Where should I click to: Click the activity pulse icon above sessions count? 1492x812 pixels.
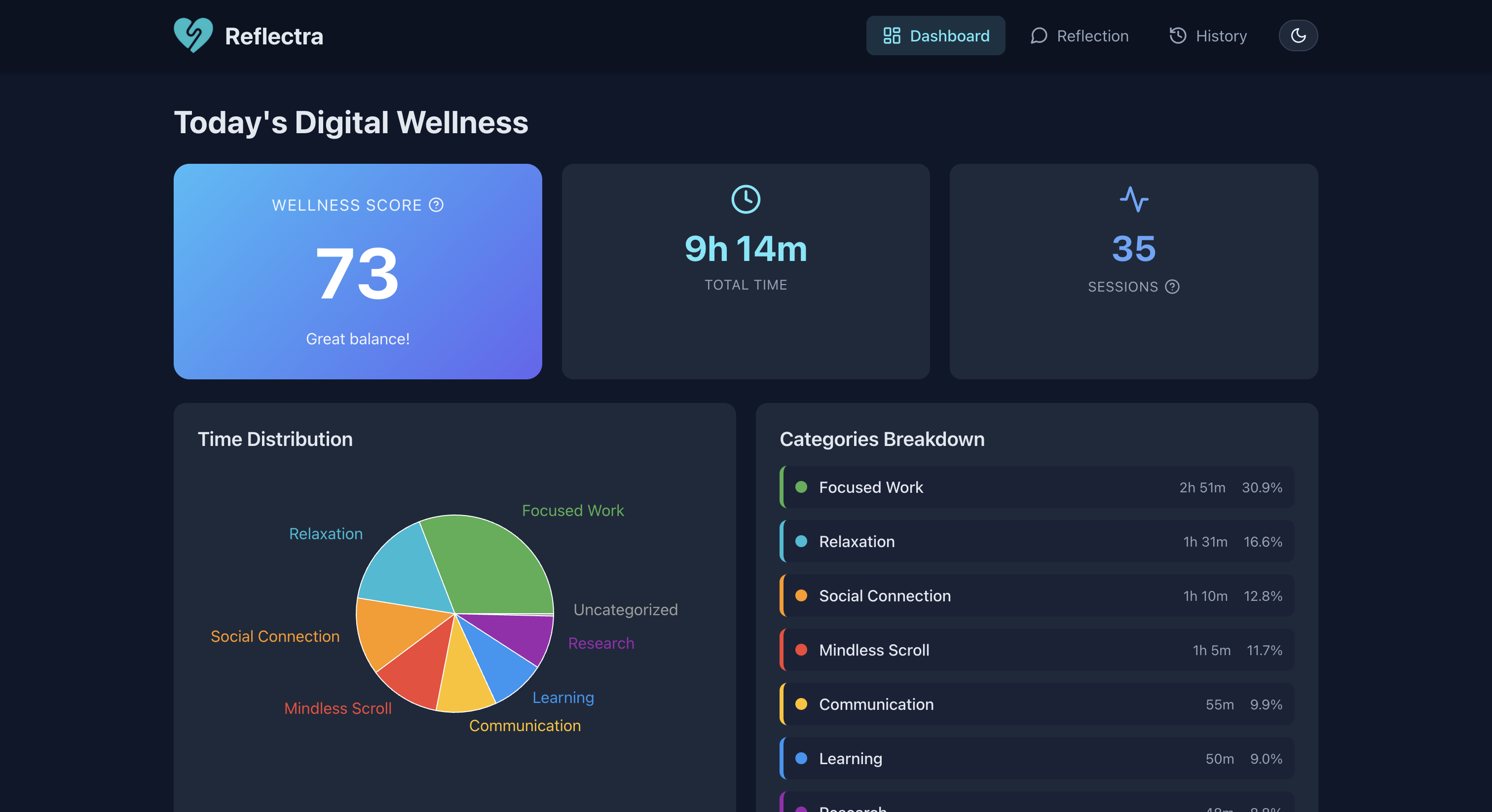(1133, 199)
